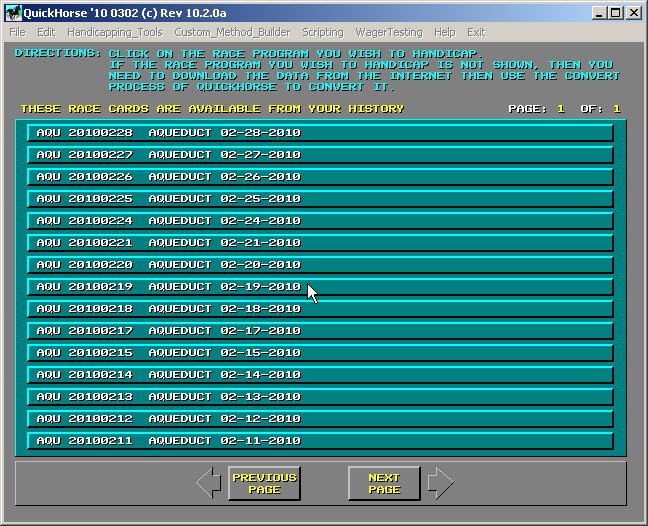Screen dimensions: 648x526
Task: Click the QuickHorse app icon in title bar
Action: [x=14, y=12]
